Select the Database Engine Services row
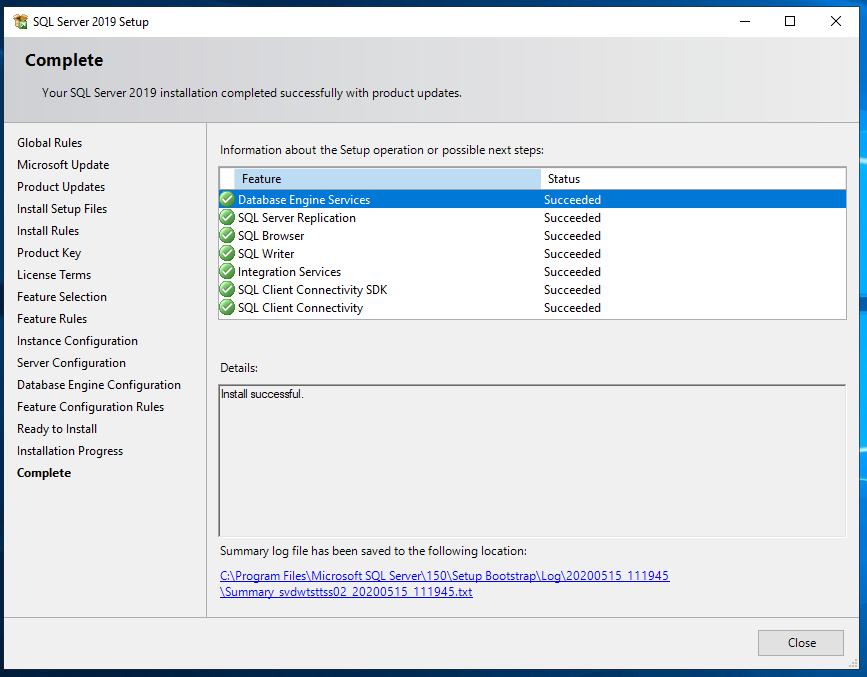 coord(532,199)
